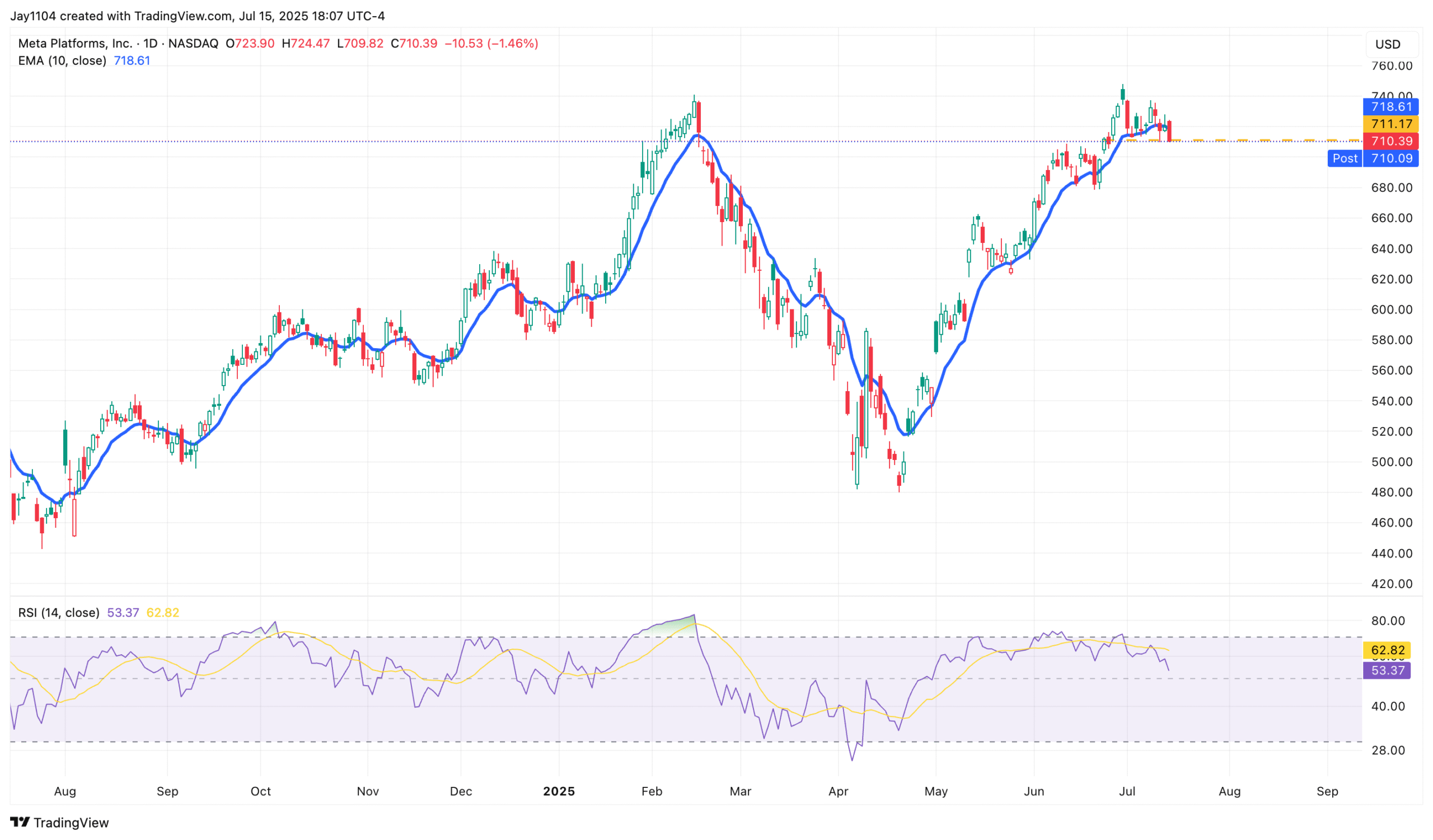Click the Jul label on time axis
This screenshot has width=1433, height=840.
pyautogui.click(x=1127, y=792)
